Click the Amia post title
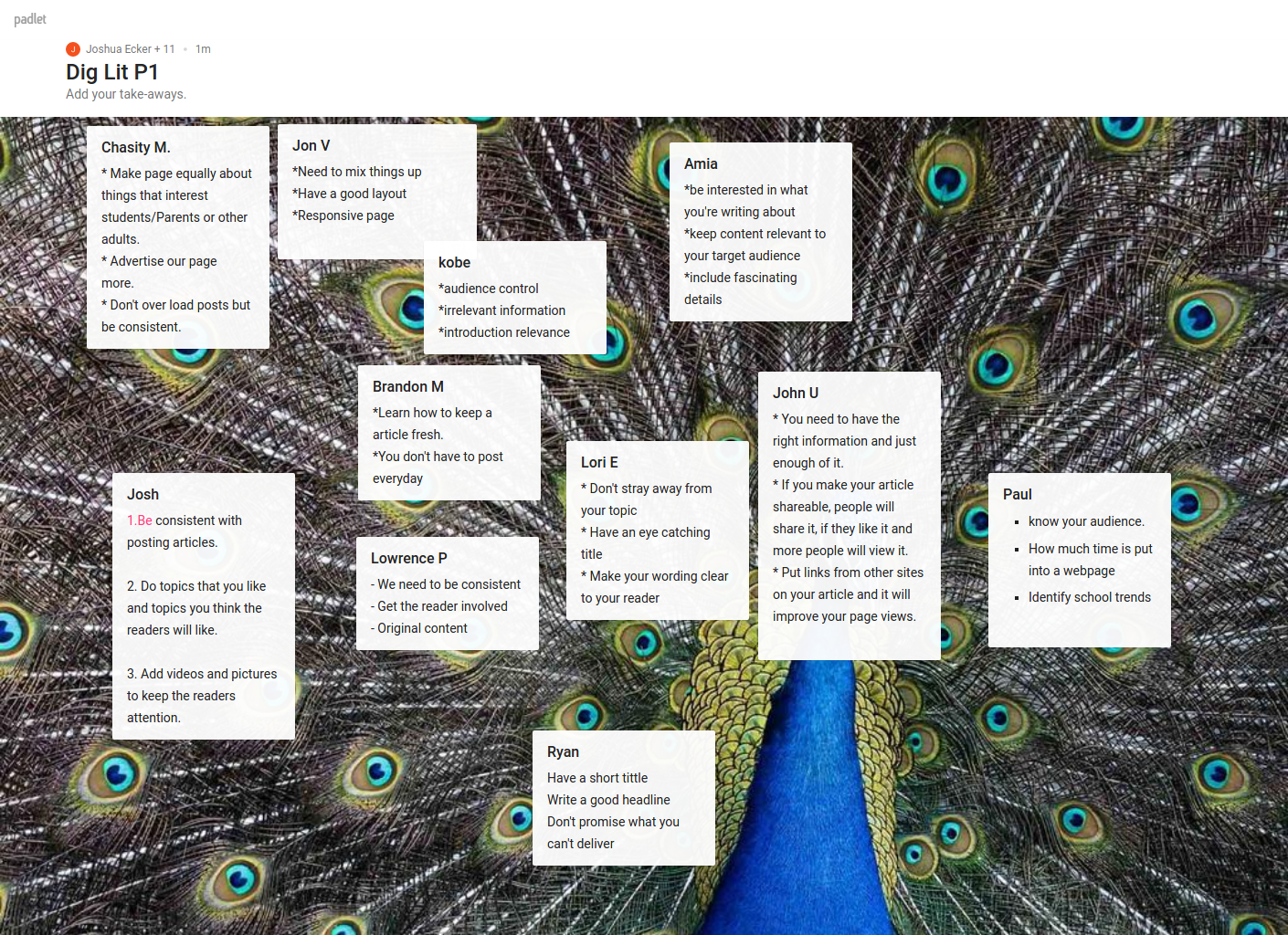Image resolution: width=1288 pixels, height=935 pixels. [x=701, y=164]
